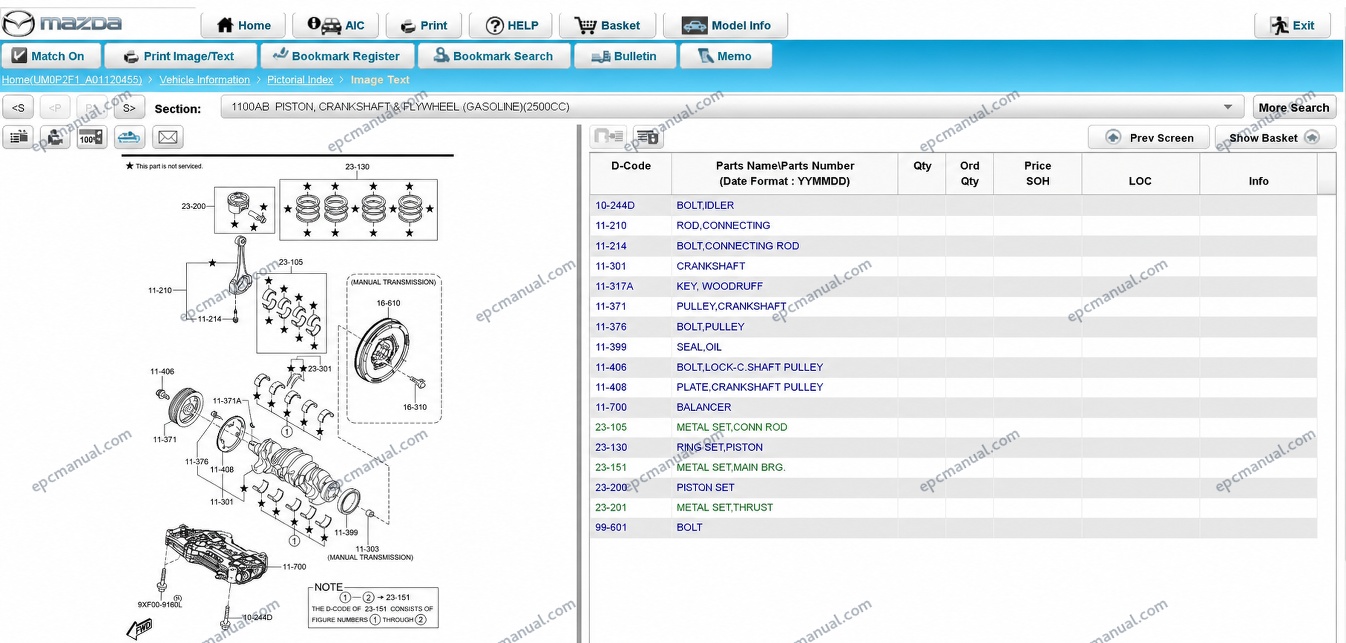Click the Mazda logo
Viewport: 1346px width, 643px height.
click(x=62, y=23)
